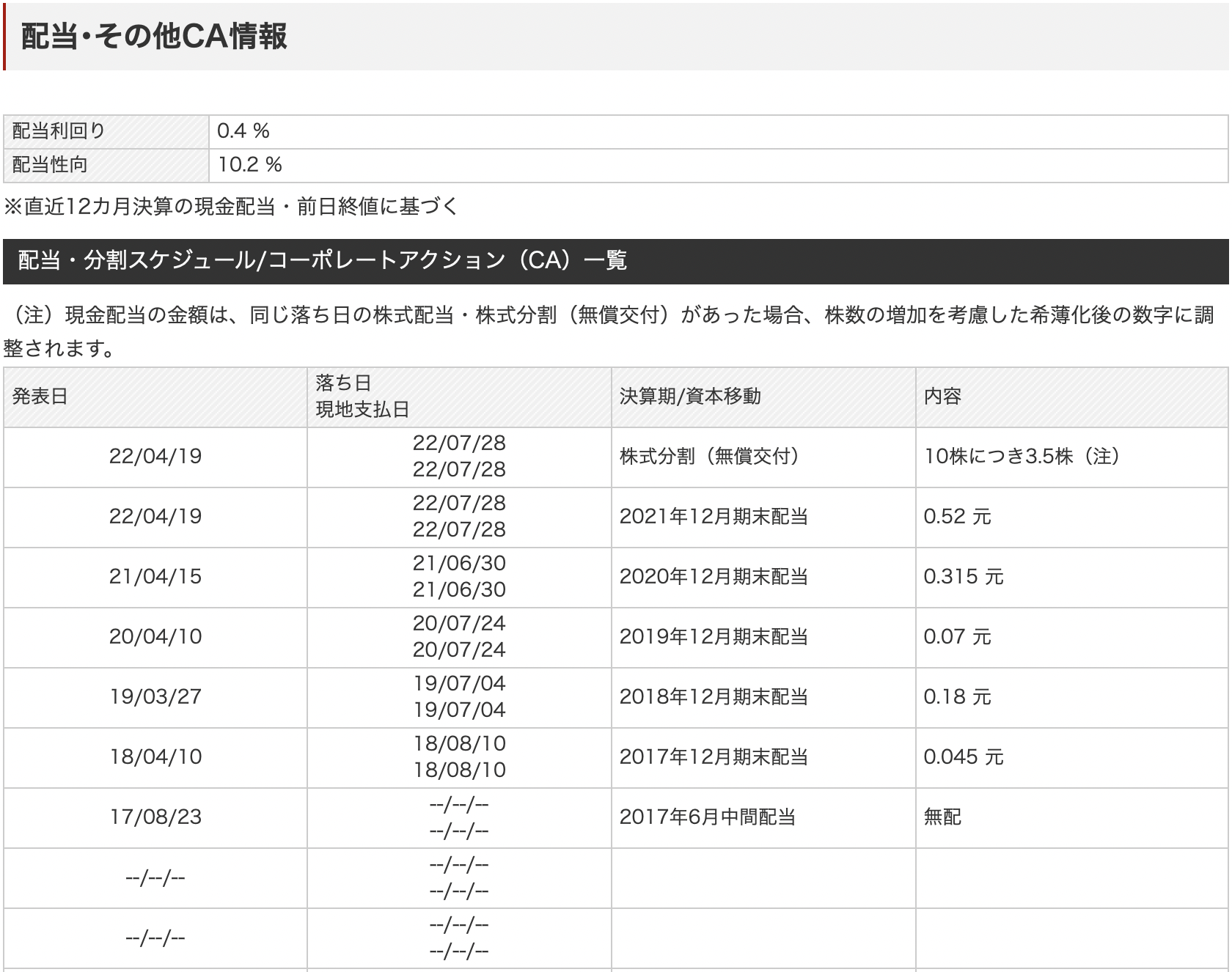Screen dimensions: 1232x972
Task: Select the 21/06/30 ex-date cell
Action: click(459, 577)
